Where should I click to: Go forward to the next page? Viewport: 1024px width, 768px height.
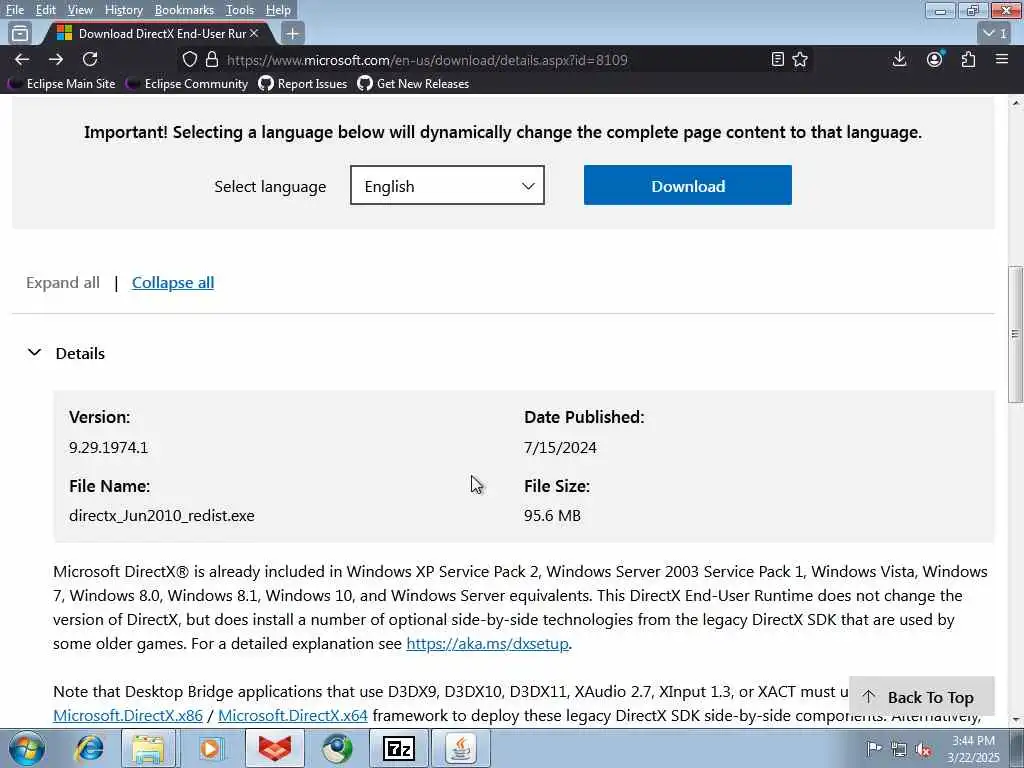(x=56, y=59)
